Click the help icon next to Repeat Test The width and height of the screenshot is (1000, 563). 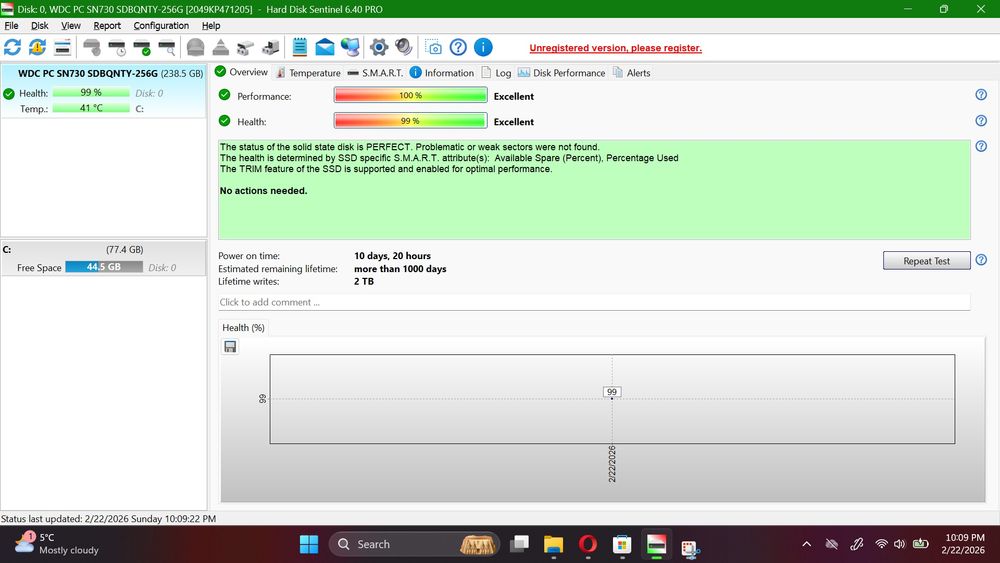(x=981, y=260)
